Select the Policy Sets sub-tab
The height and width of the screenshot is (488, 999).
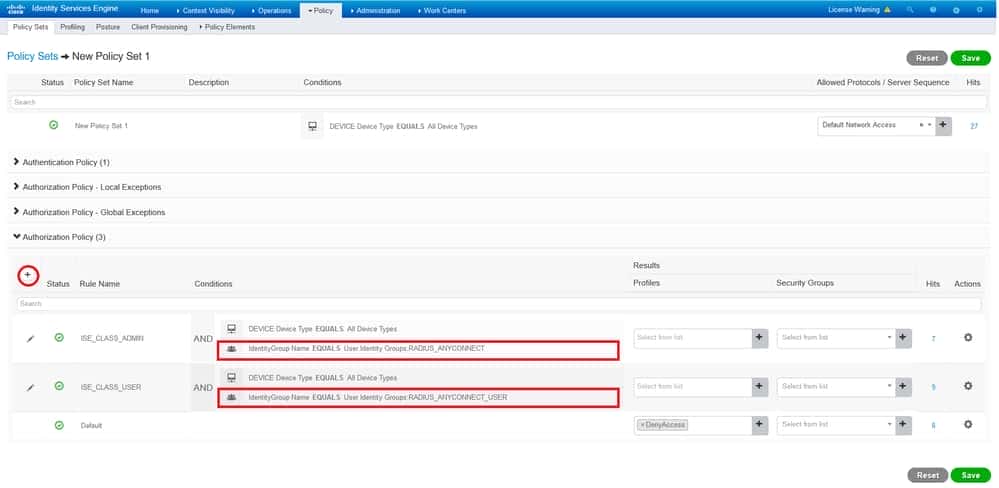tap(31, 27)
